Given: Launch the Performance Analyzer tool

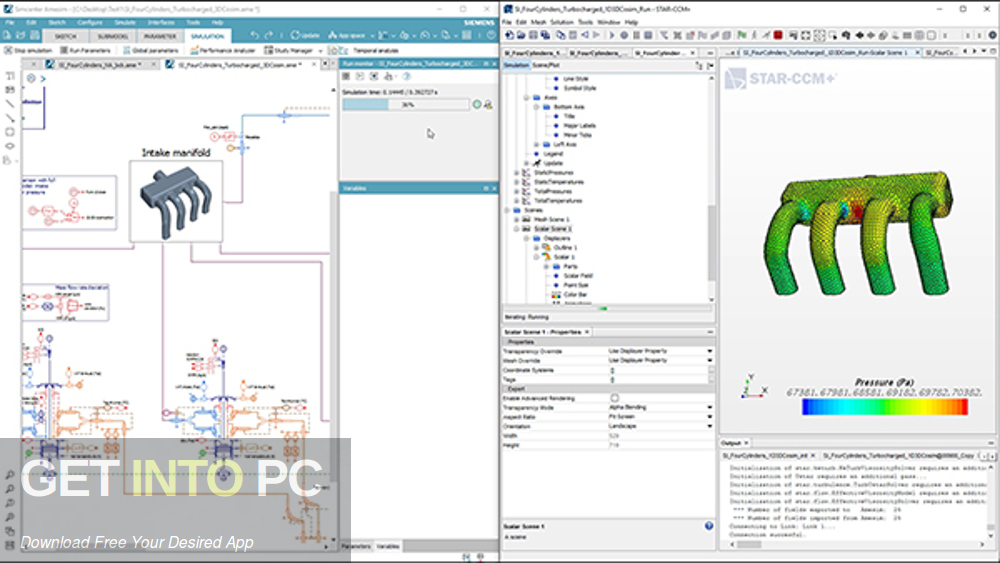Looking at the screenshot, I should 223,50.
